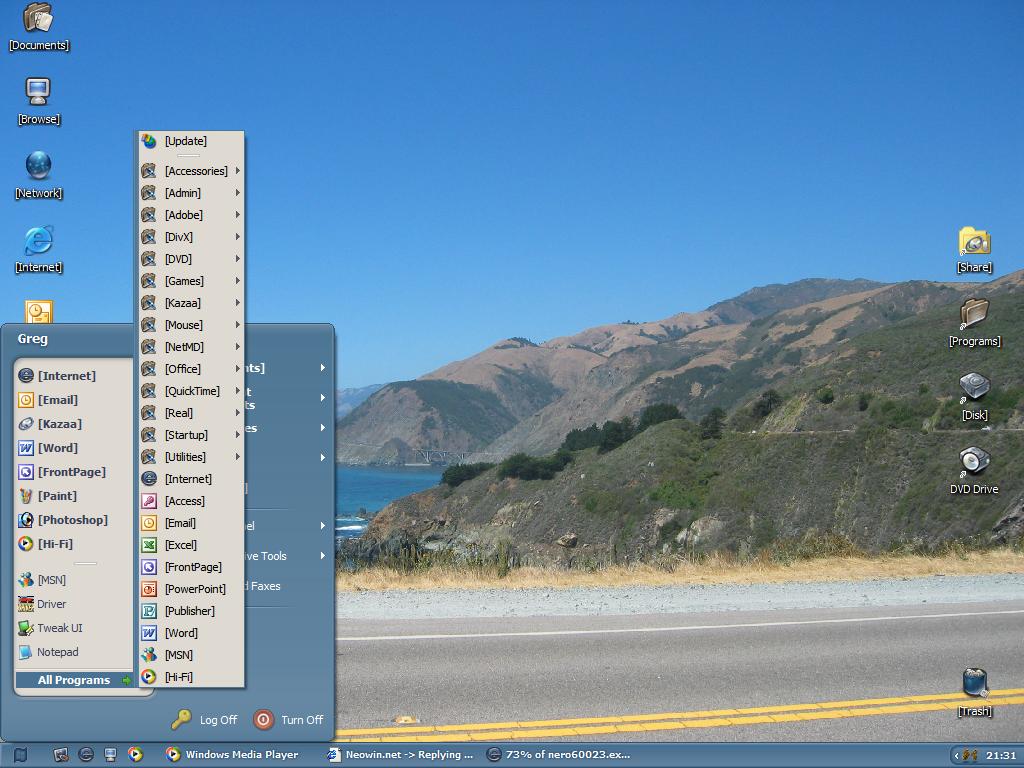Viewport: 1024px width, 768px height.
Task: Open the [Documents] desktop icon
Action: click(x=39, y=27)
